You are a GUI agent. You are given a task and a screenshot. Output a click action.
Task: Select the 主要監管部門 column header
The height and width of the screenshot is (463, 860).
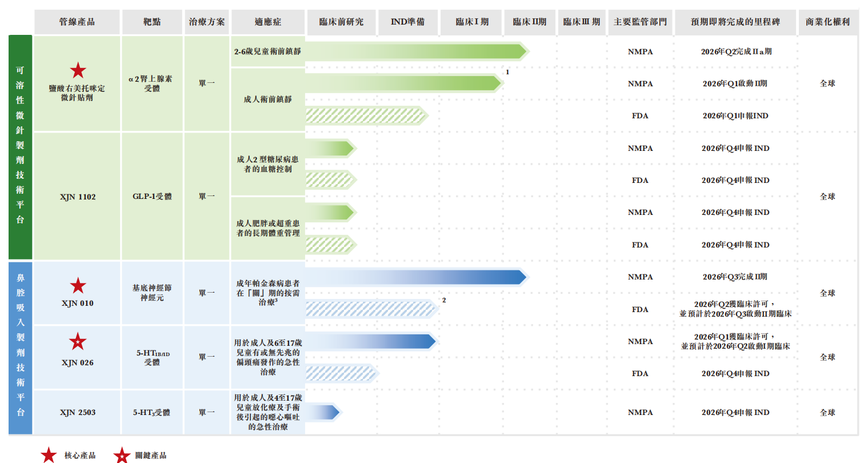click(x=640, y=22)
